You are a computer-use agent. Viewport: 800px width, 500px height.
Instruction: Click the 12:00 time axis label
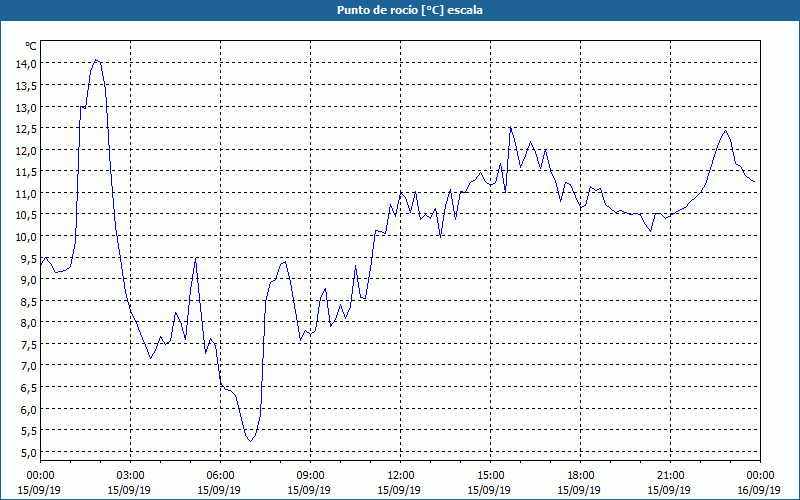pos(401,476)
